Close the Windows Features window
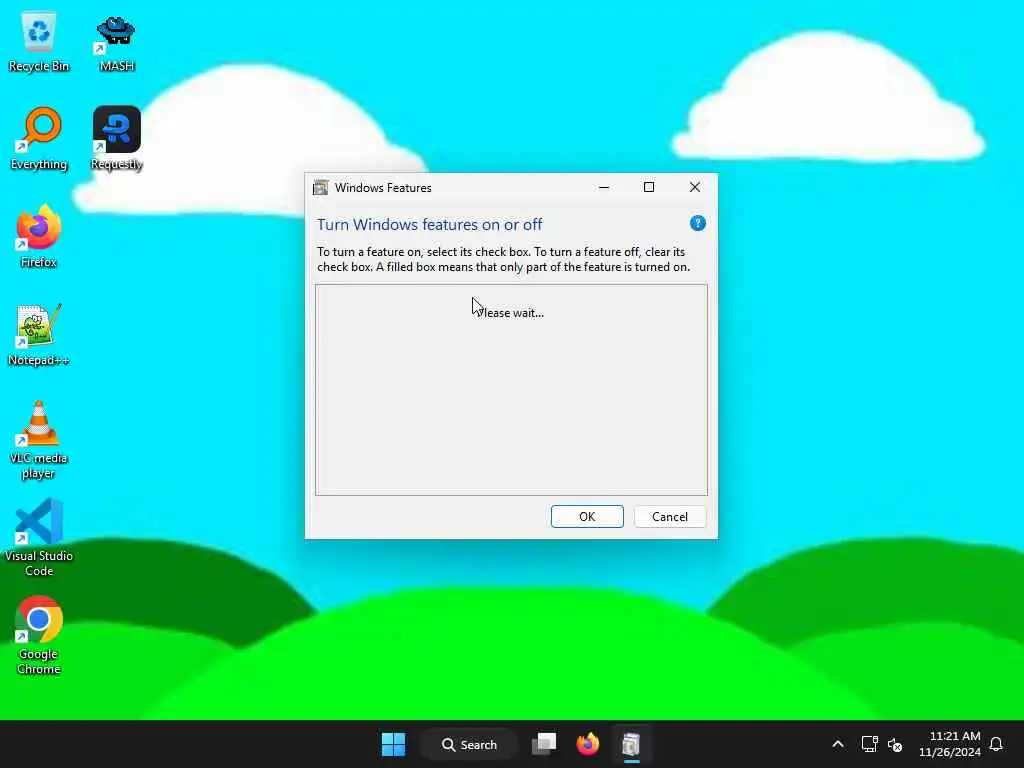 point(695,187)
